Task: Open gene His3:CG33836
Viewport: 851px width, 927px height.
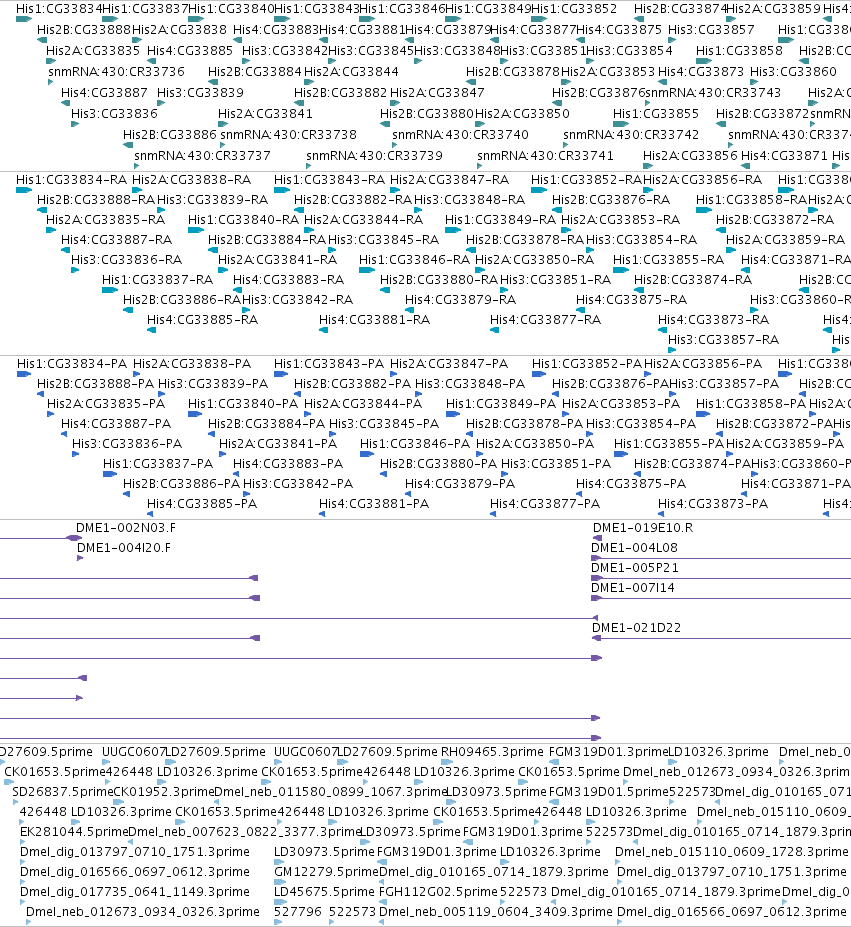Action: (114, 114)
